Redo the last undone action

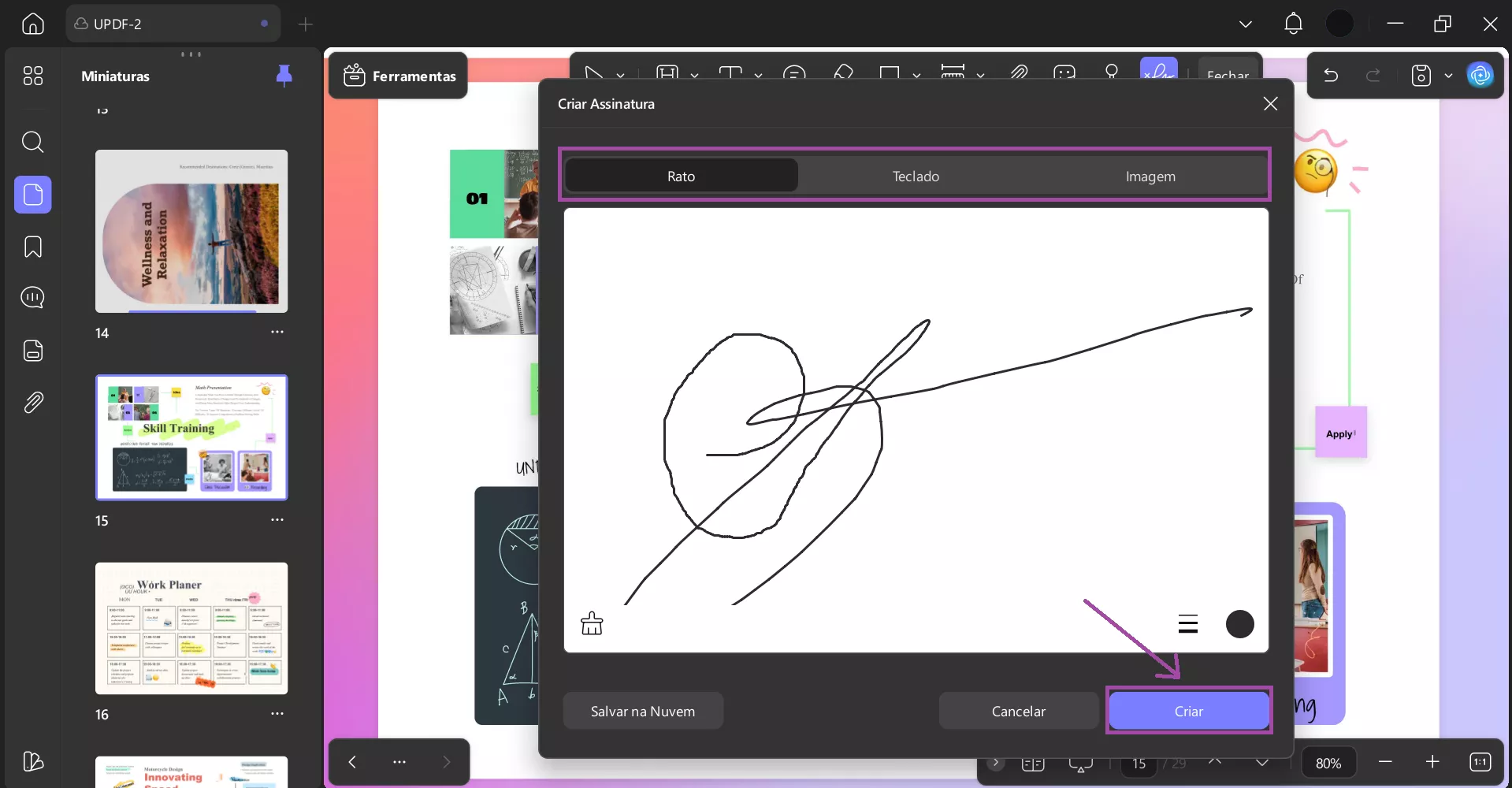[1373, 76]
